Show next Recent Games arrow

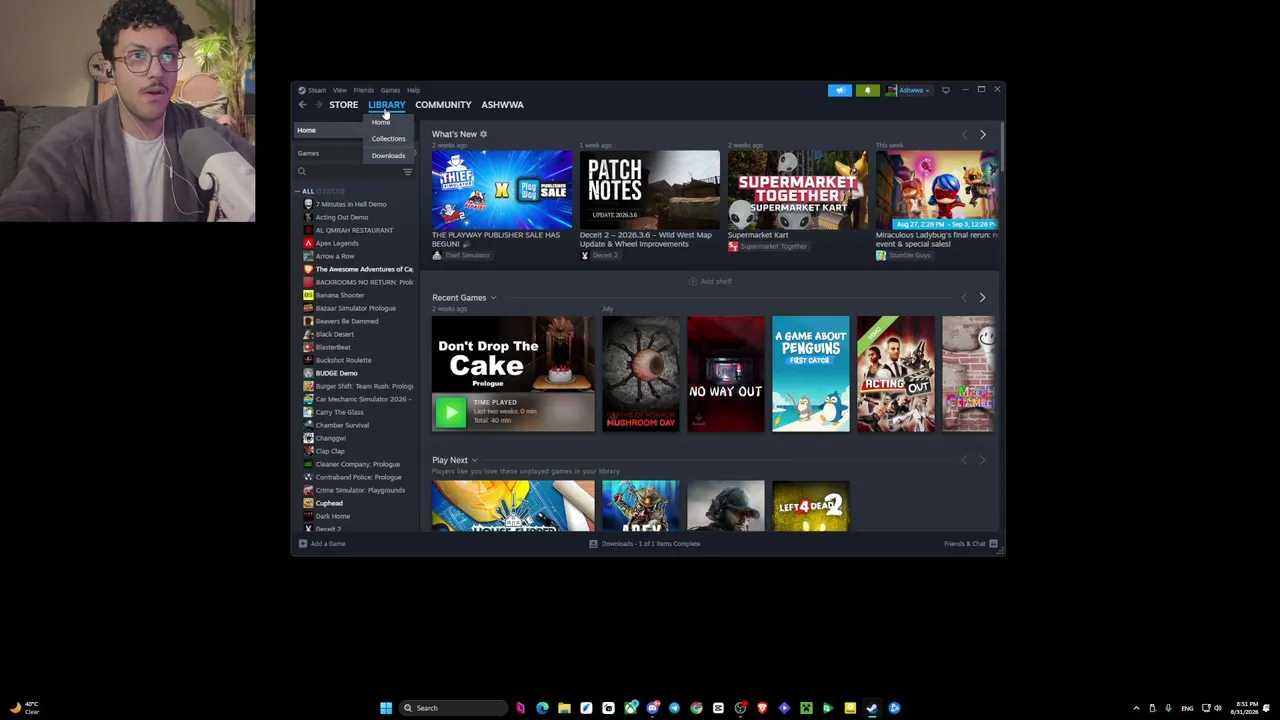[x=982, y=297]
